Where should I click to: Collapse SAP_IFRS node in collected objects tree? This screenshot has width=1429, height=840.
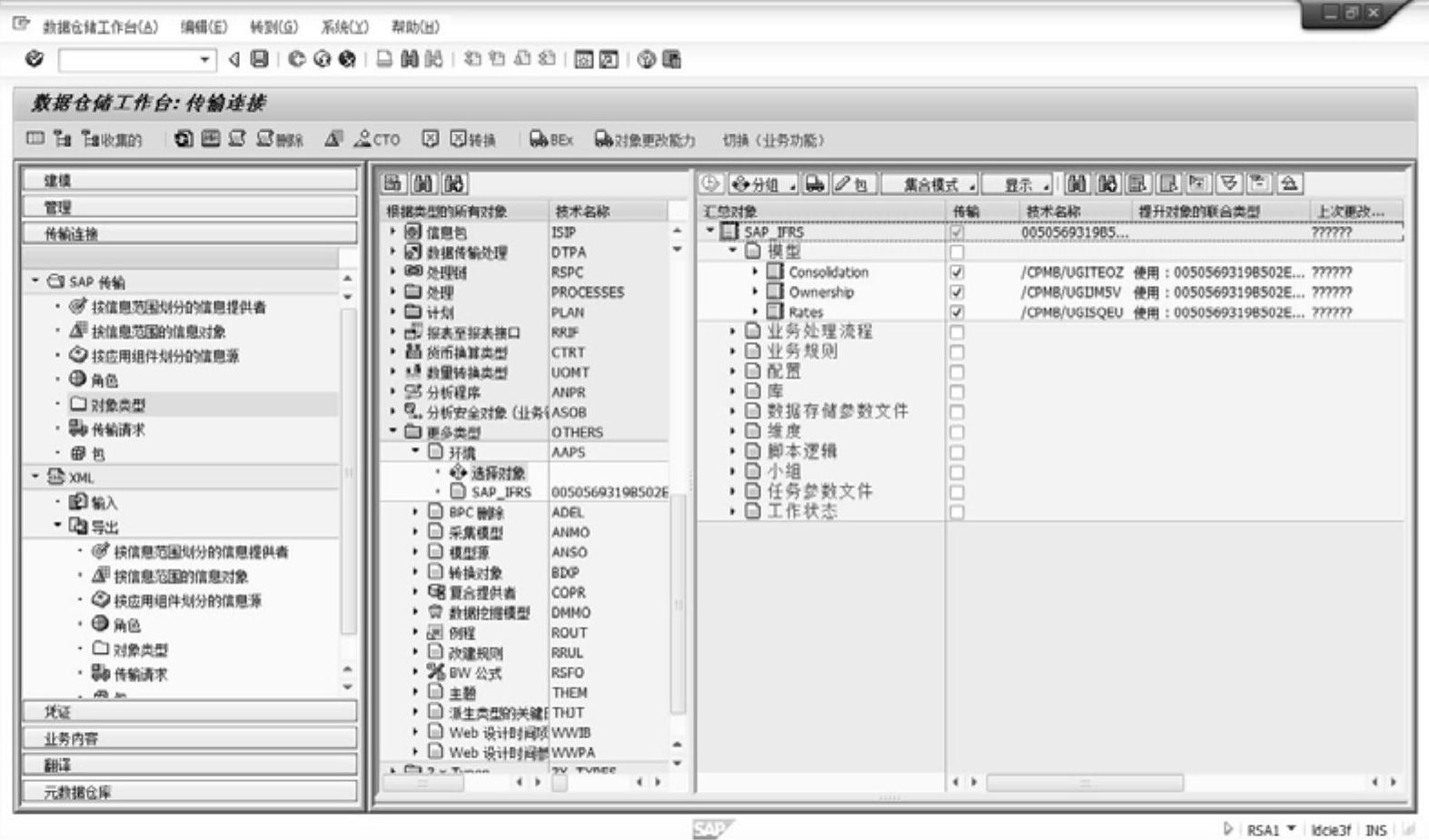click(710, 231)
